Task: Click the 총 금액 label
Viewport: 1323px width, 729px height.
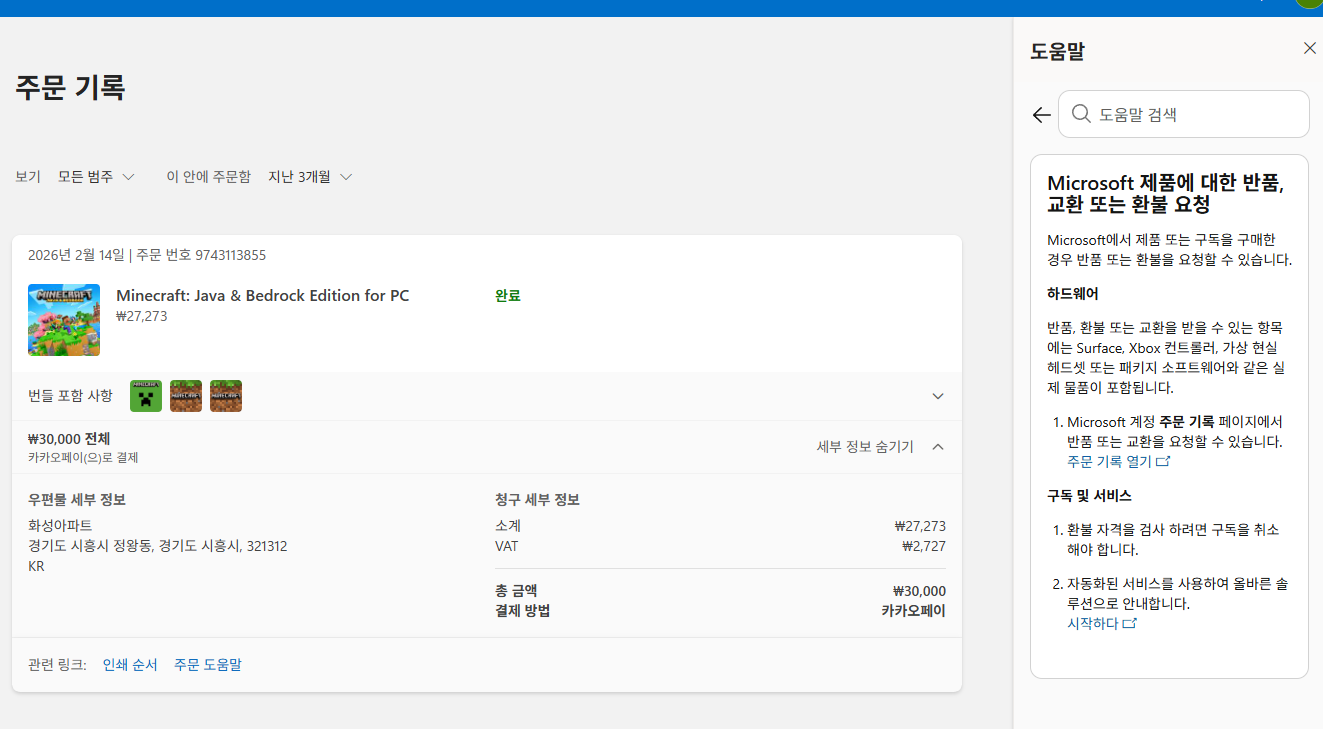Action: 516,591
